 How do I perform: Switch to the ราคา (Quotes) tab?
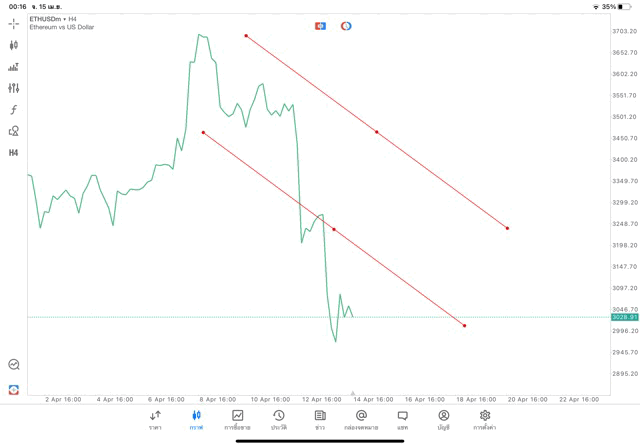pos(155,419)
